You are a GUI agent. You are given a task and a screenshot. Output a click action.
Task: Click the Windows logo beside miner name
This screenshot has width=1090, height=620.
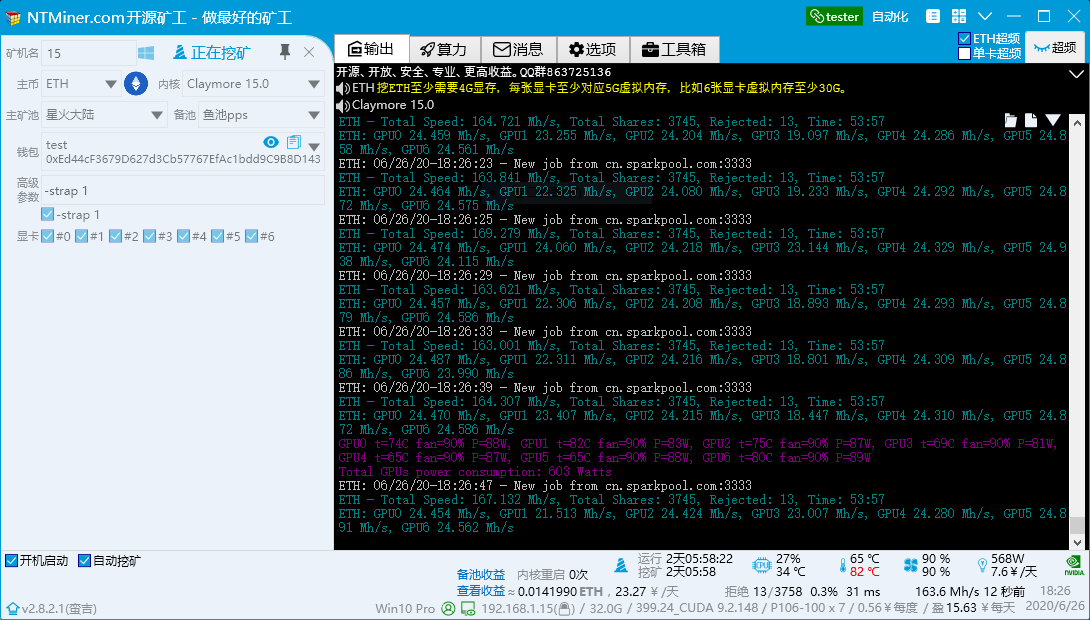[x=146, y=53]
